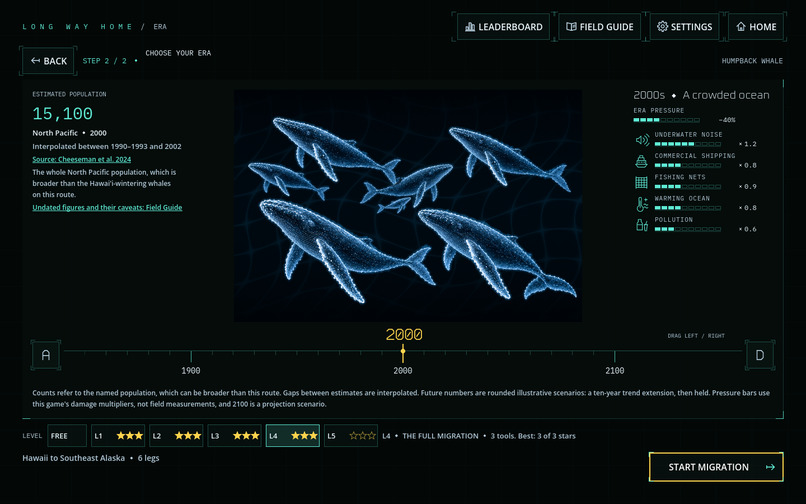Click the humpback whale pod illustration
The width and height of the screenshot is (806, 504).
(408, 206)
